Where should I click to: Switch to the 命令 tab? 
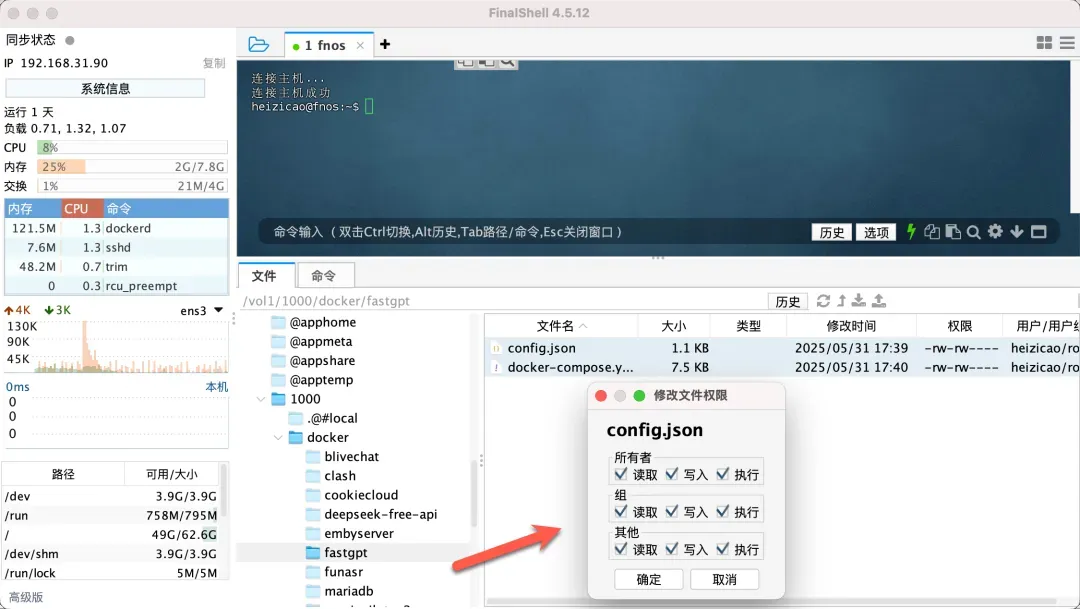coord(324,276)
